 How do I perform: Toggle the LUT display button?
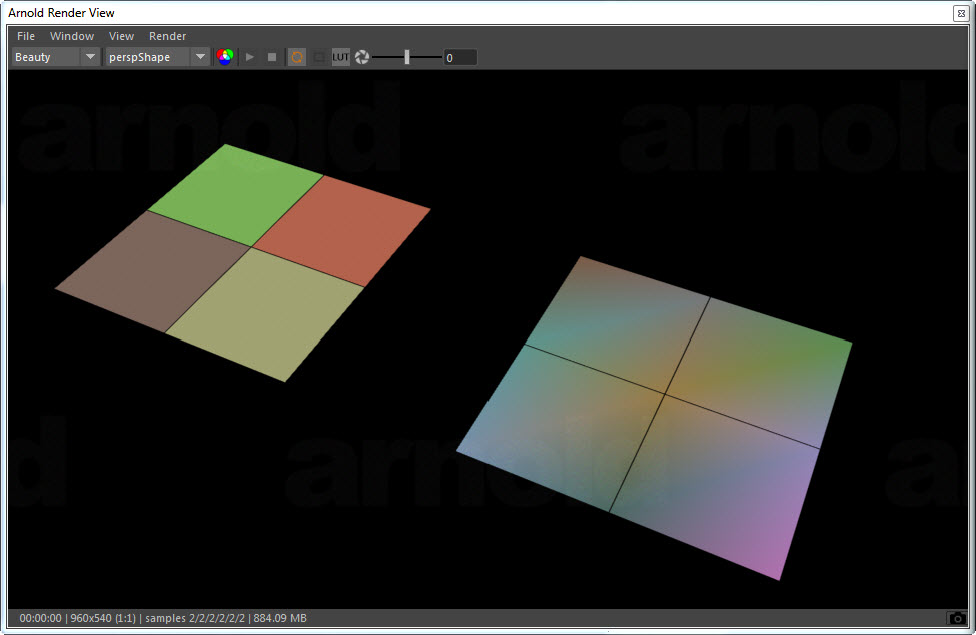[341, 57]
